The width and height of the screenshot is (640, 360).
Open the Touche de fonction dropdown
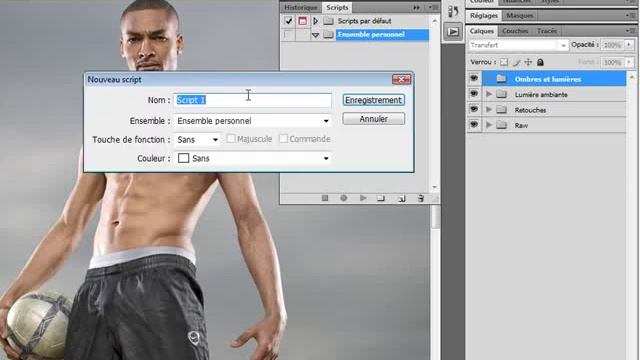coord(197,140)
